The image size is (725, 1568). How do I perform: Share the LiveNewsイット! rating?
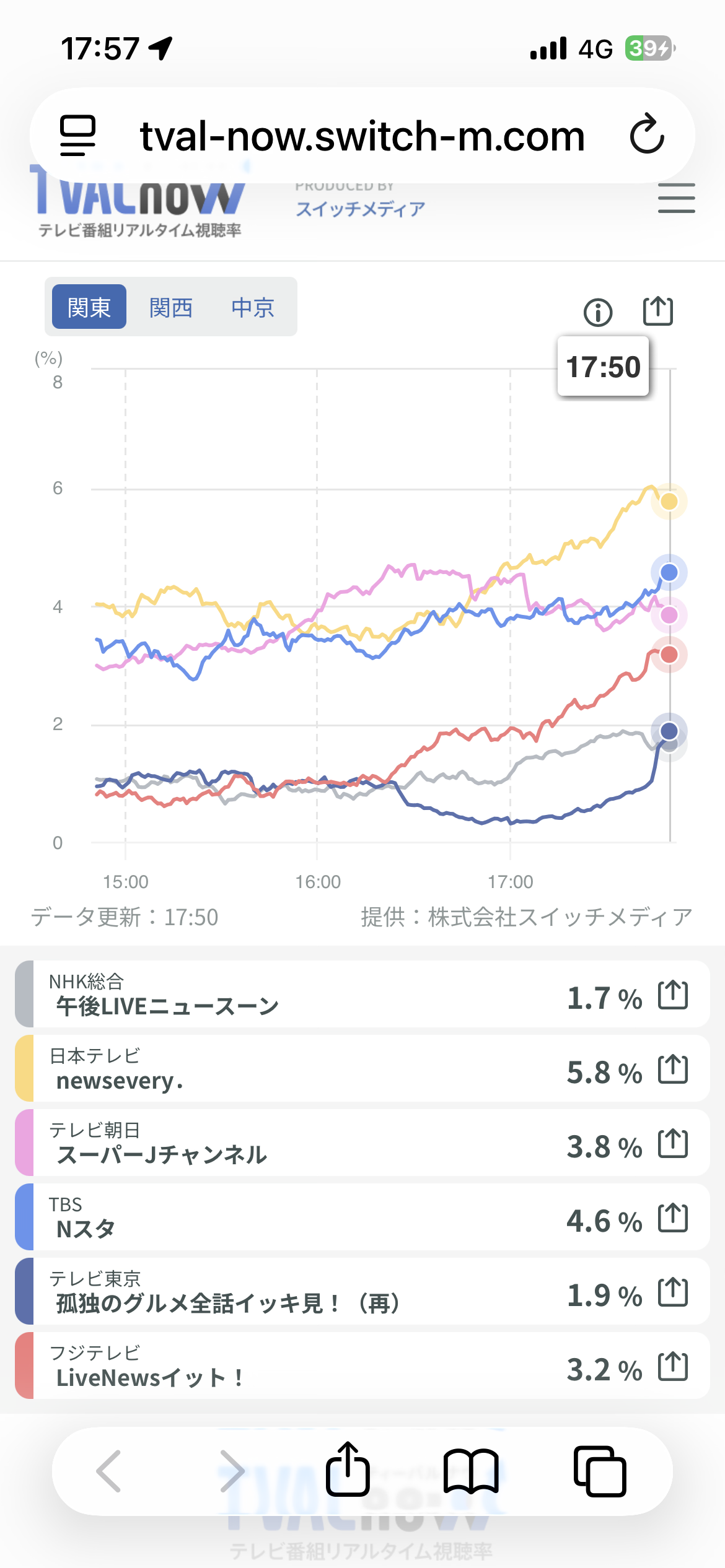tap(673, 1367)
